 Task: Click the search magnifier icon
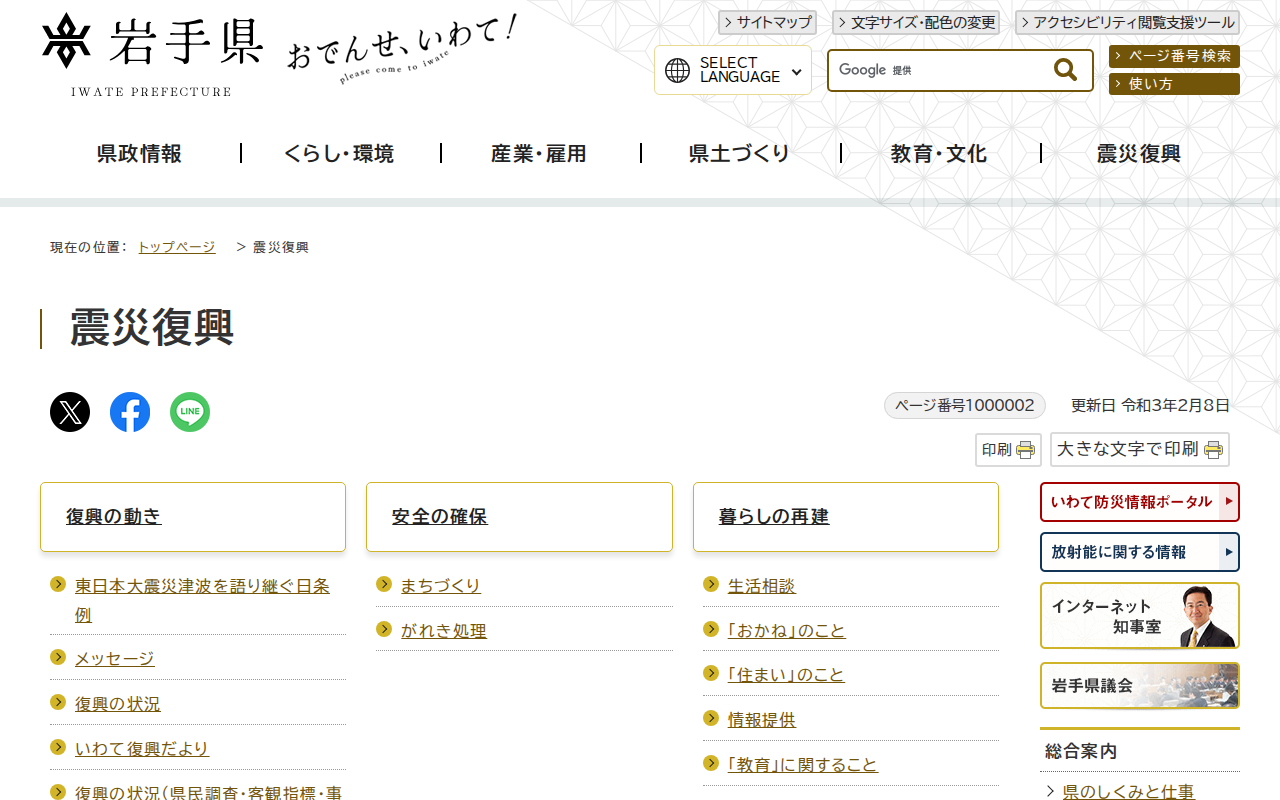[x=1065, y=70]
